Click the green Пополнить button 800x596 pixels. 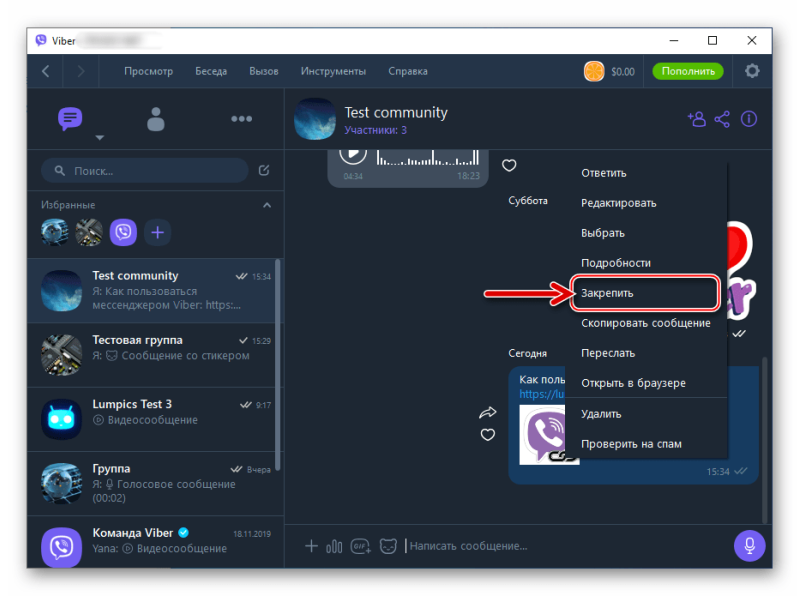pos(688,71)
